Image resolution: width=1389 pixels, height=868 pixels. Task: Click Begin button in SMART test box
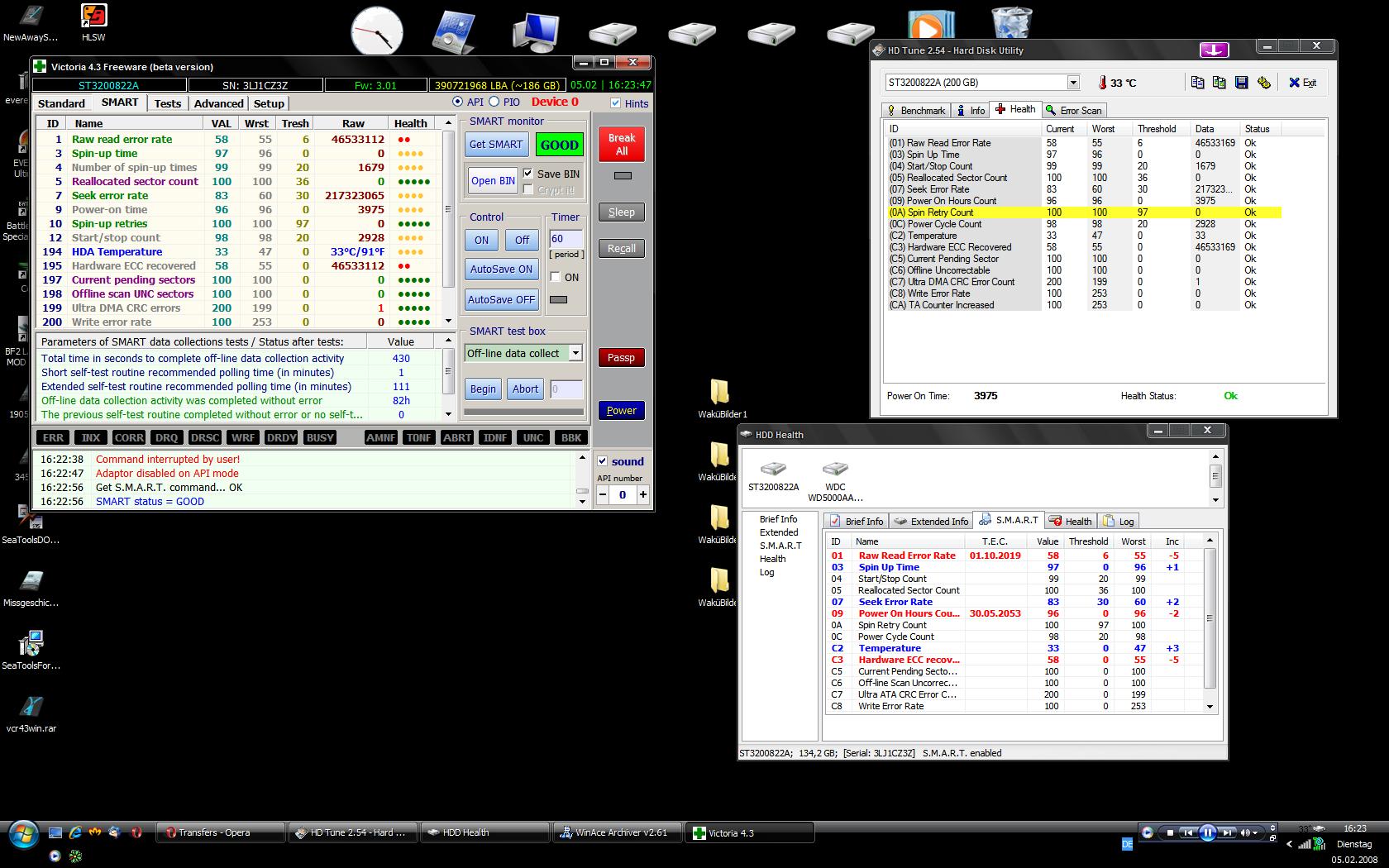click(x=483, y=389)
